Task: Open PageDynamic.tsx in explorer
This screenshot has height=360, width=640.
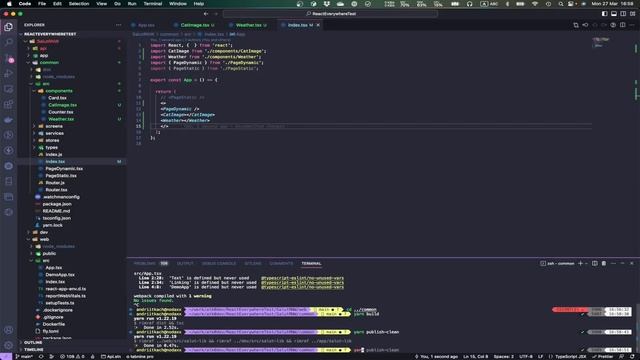Action: [63, 169]
